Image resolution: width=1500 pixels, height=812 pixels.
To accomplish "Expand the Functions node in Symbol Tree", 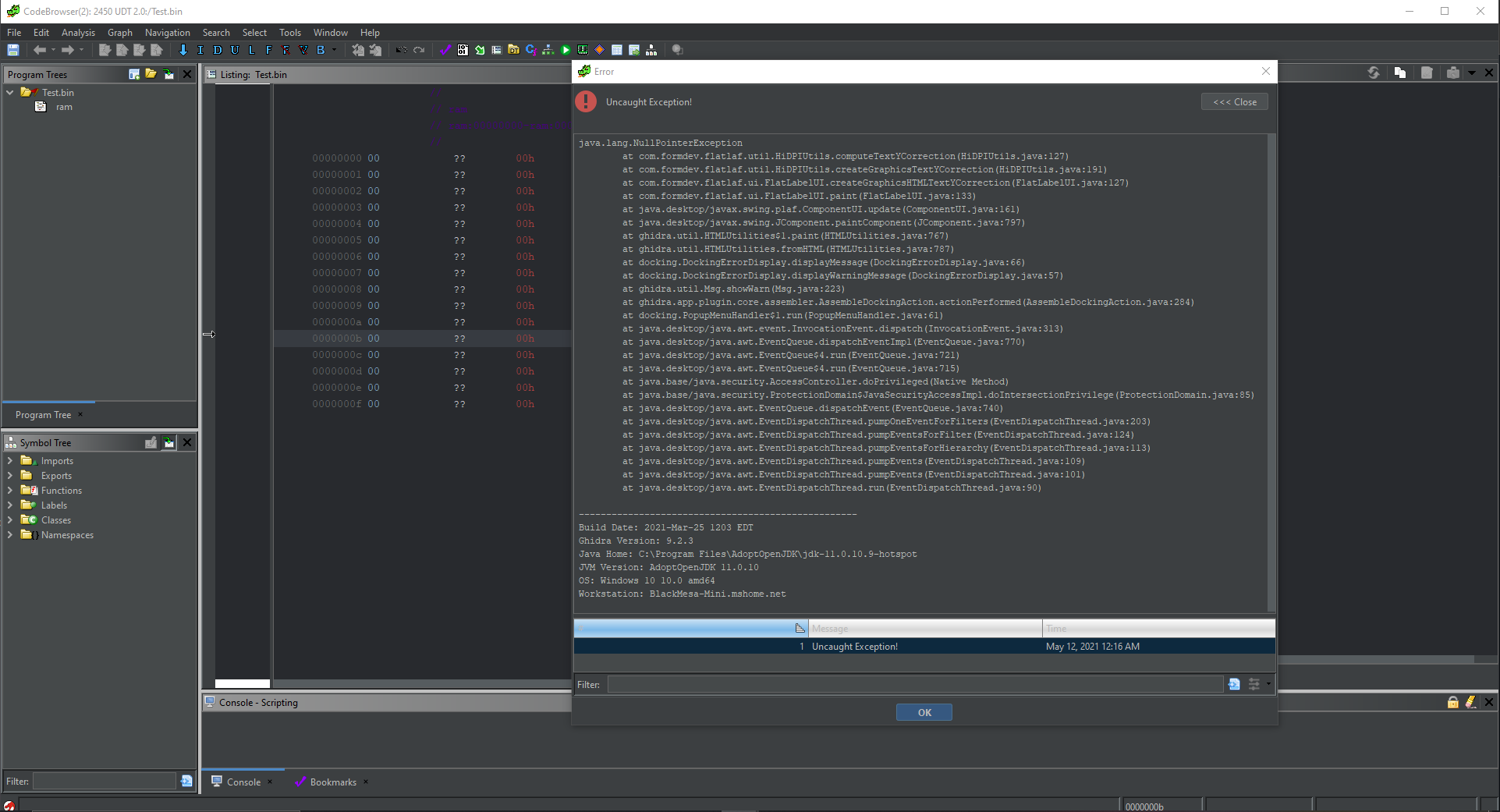I will pos(9,491).
